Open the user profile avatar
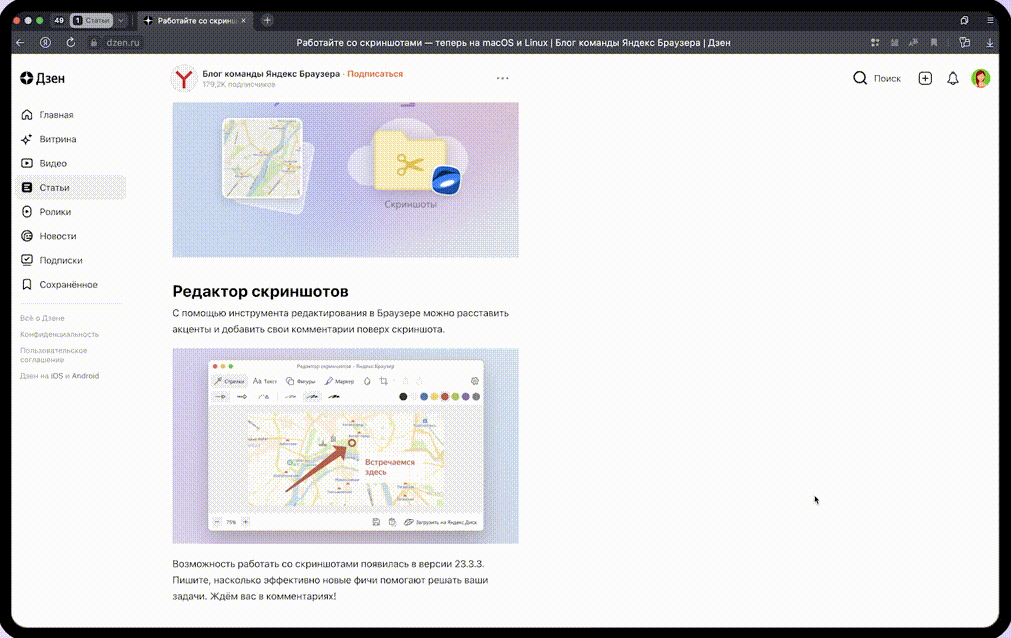The height and width of the screenshot is (638, 1011). (981, 78)
